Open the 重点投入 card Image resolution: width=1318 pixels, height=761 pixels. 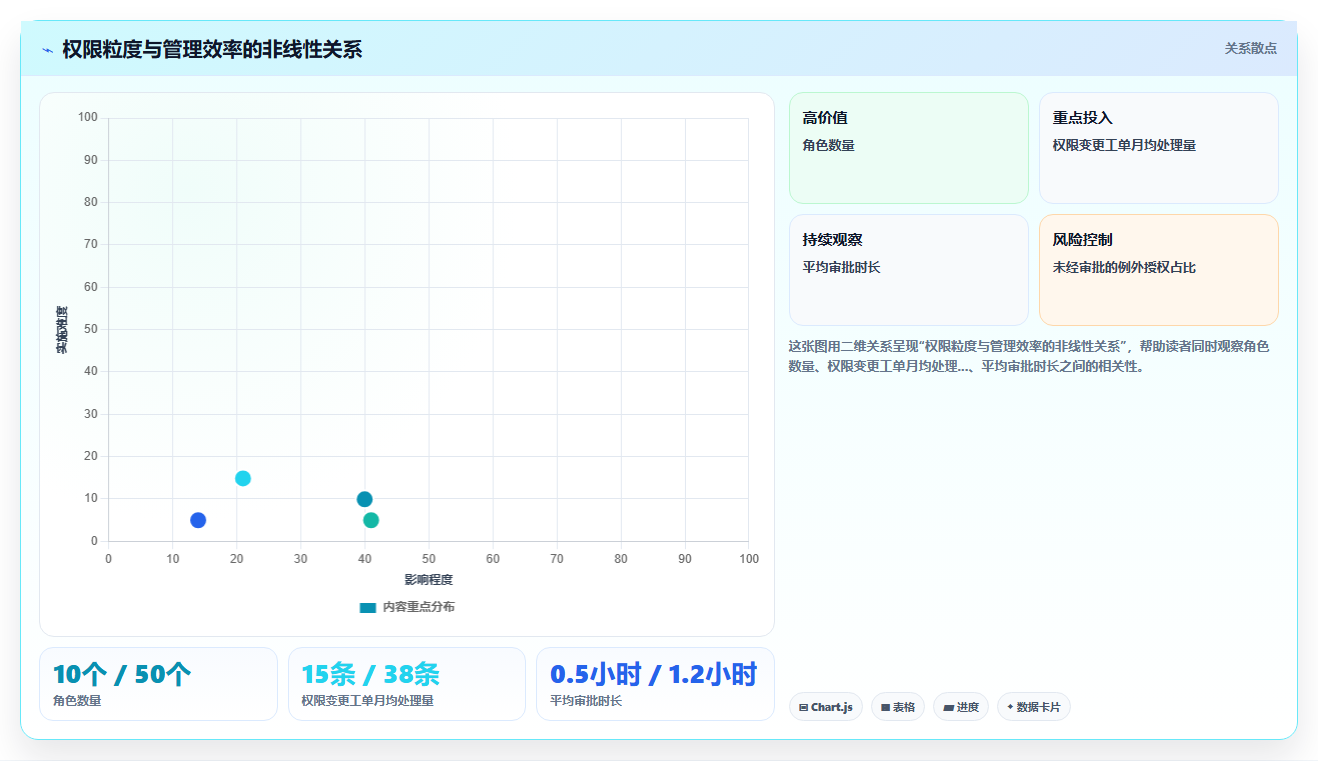1159,148
